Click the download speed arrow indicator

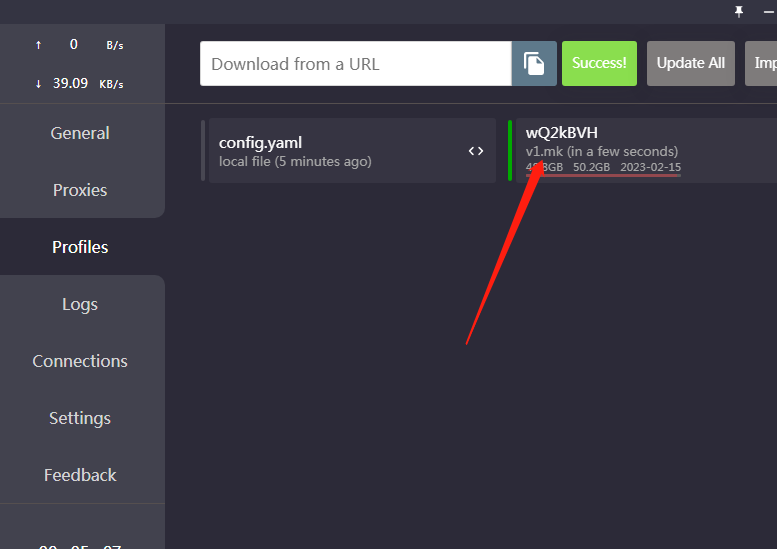39,84
